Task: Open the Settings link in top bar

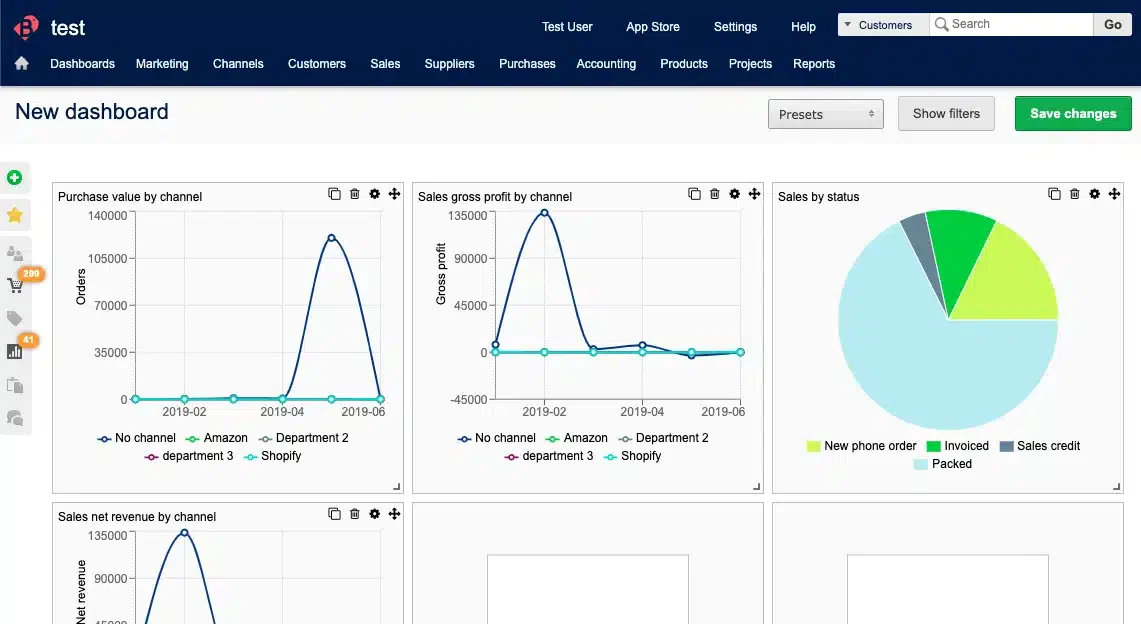Action: tap(735, 27)
